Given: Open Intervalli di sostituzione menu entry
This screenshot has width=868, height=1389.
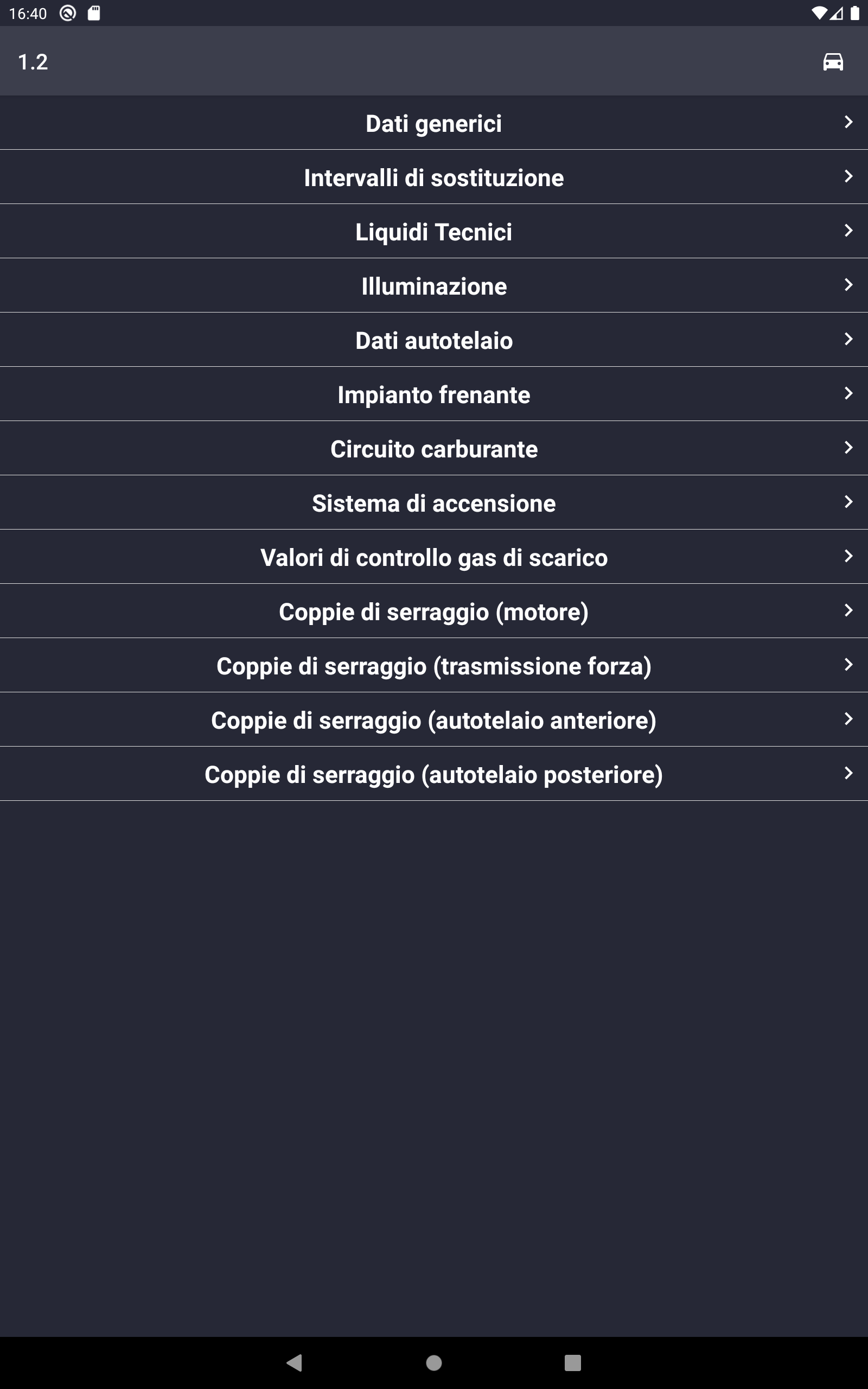Looking at the screenshot, I should click(x=434, y=177).
